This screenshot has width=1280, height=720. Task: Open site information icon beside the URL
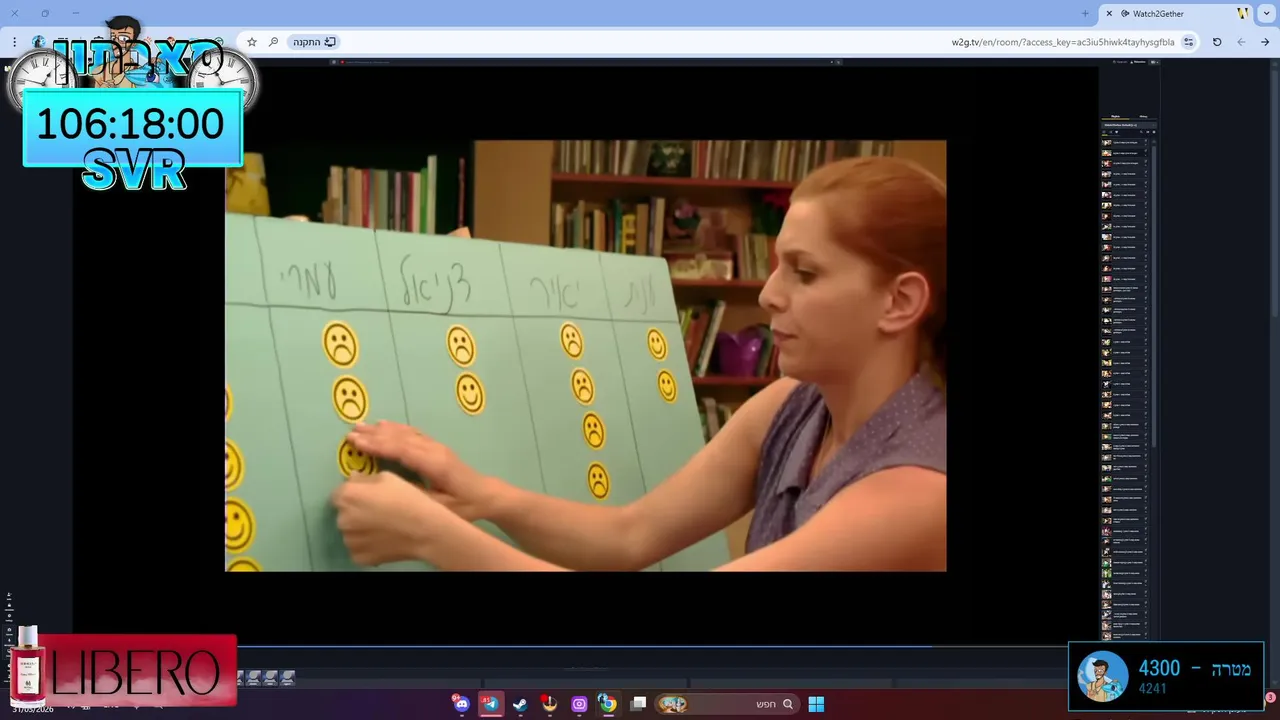pyautogui.click(x=1188, y=42)
